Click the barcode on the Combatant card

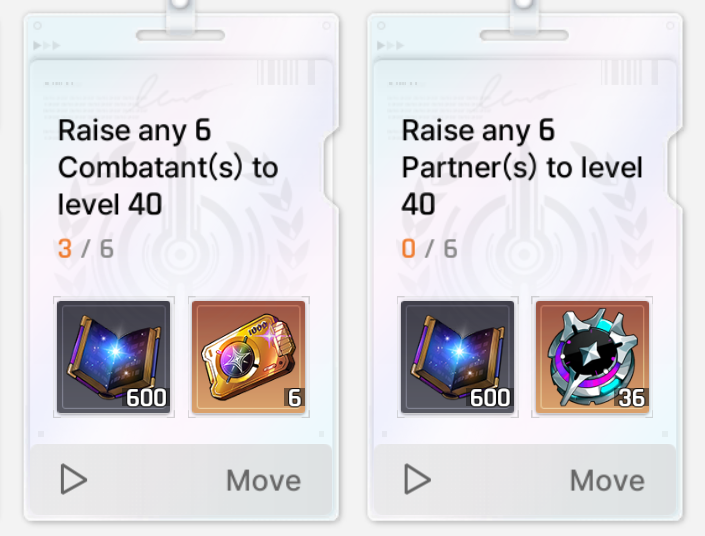(x=286, y=72)
